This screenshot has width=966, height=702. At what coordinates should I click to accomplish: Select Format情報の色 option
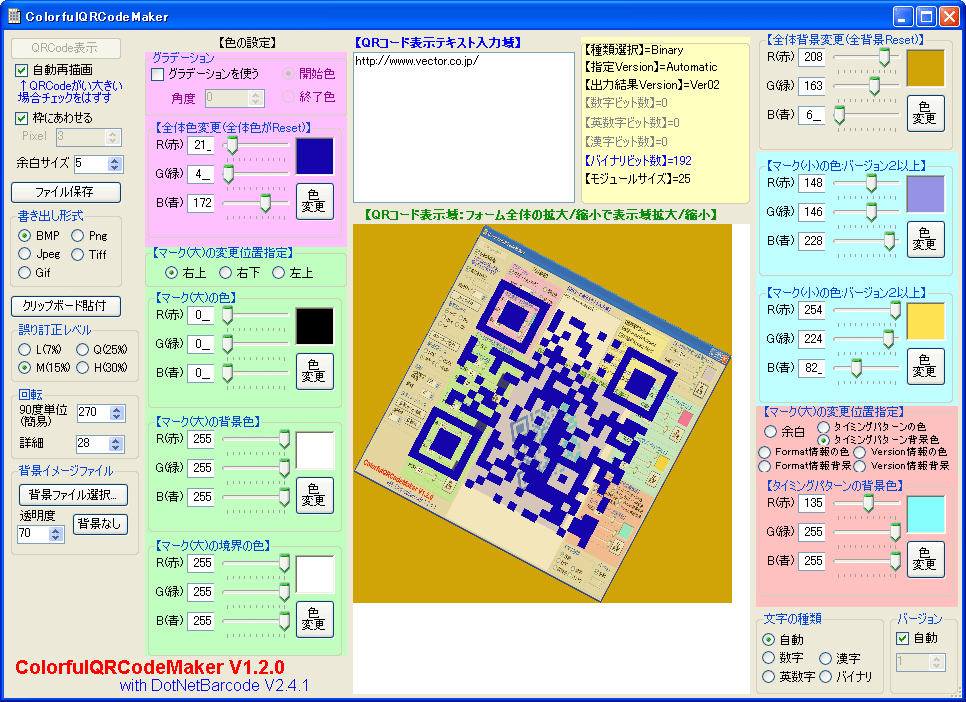pyautogui.click(x=765, y=452)
